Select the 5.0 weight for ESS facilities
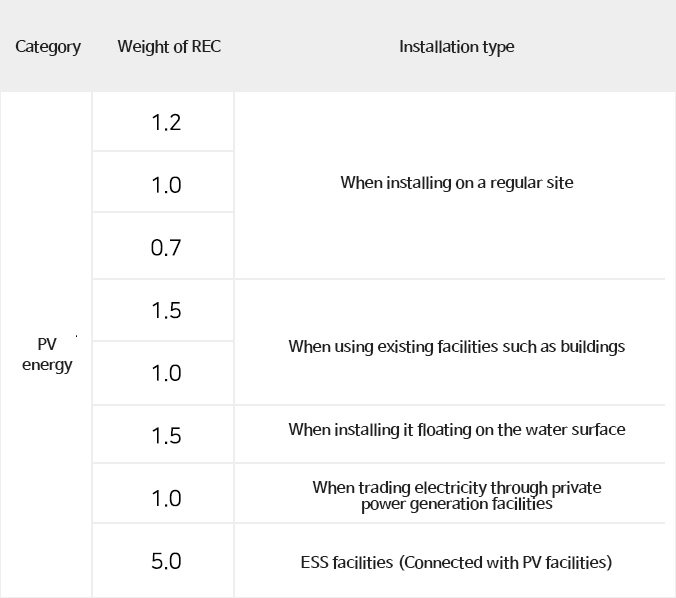Viewport: 676px width, 598px height. coord(166,561)
